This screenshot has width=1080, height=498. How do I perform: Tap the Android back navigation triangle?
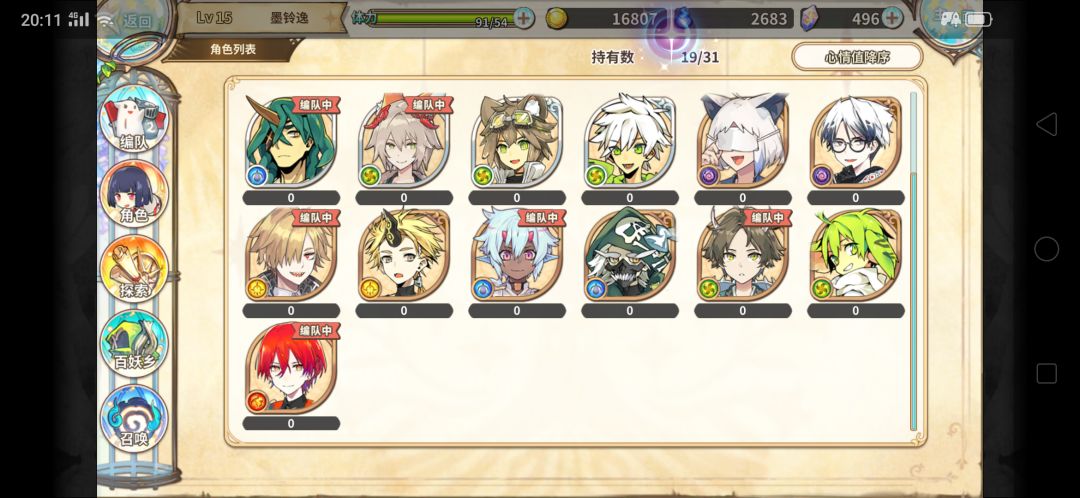(1046, 124)
